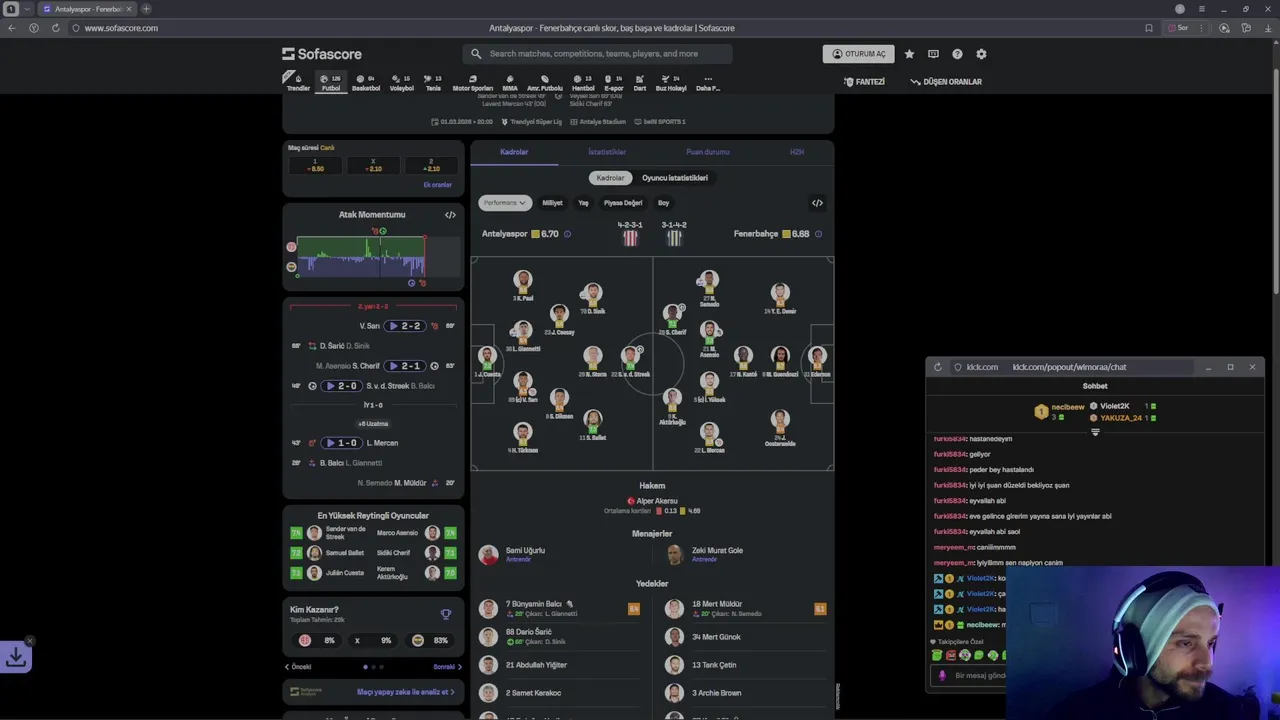
Task: Open the Performans dropdown
Action: coord(504,203)
